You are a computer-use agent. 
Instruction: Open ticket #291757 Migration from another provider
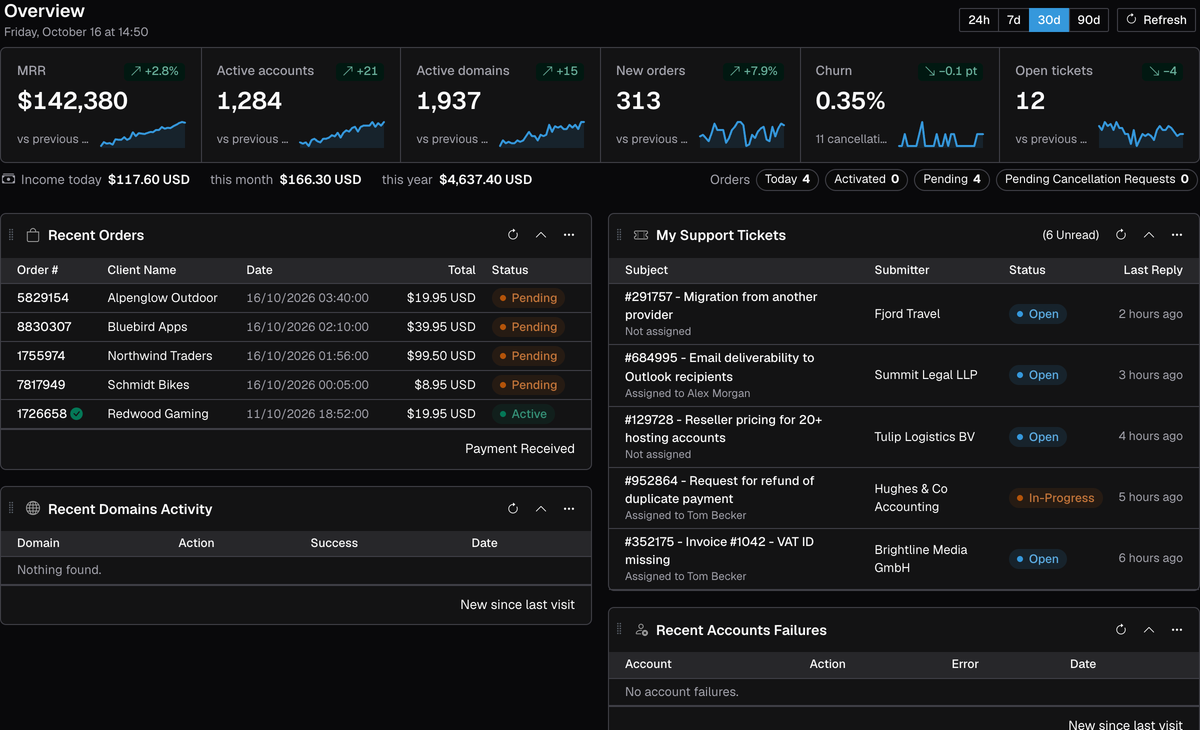pos(721,306)
